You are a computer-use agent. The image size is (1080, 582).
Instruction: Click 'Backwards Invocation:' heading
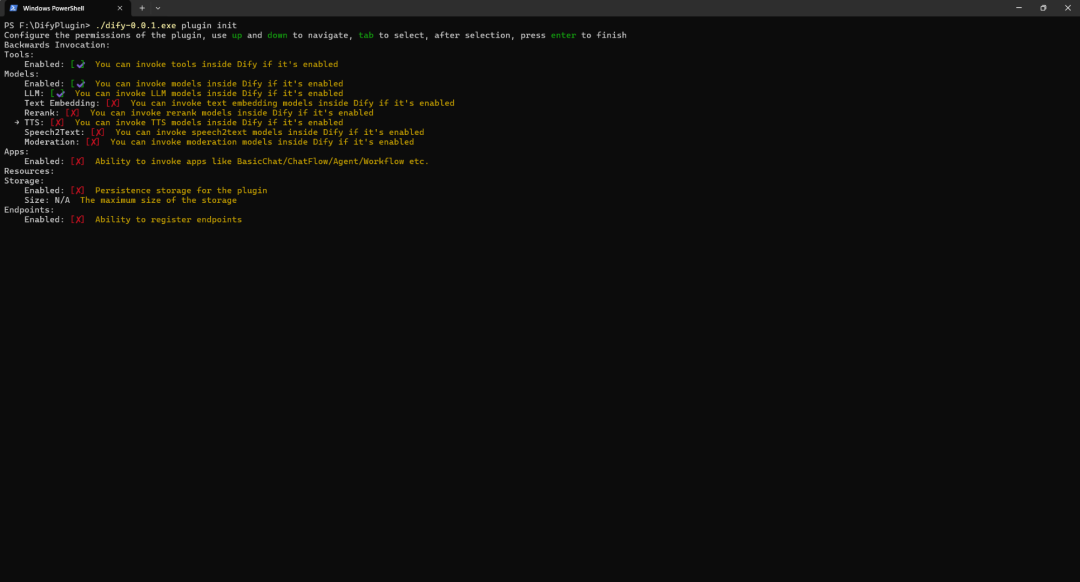pos(57,45)
